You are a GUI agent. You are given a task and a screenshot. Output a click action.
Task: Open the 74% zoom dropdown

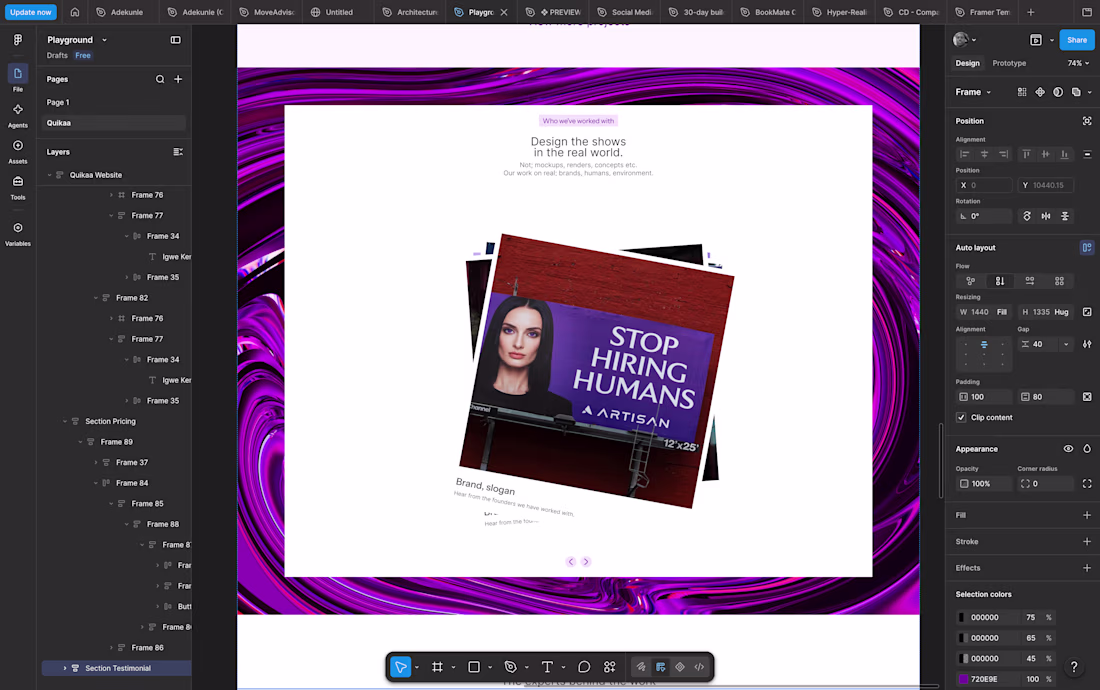pyautogui.click(x=1078, y=63)
